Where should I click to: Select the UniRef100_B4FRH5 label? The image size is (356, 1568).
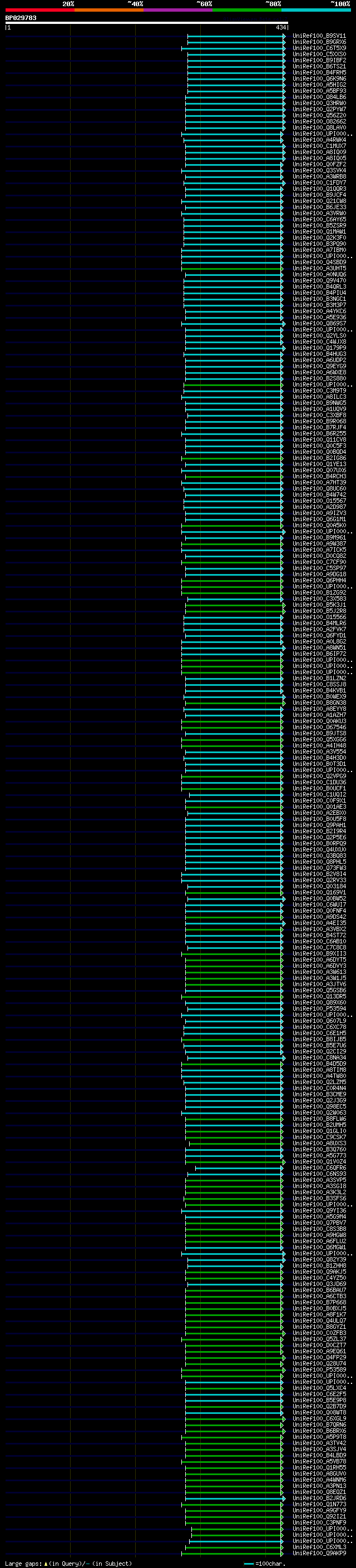319,72
